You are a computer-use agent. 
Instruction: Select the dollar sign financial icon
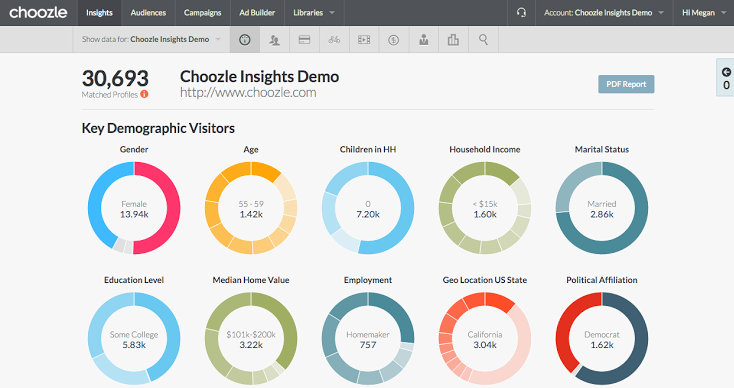point(394,40)
